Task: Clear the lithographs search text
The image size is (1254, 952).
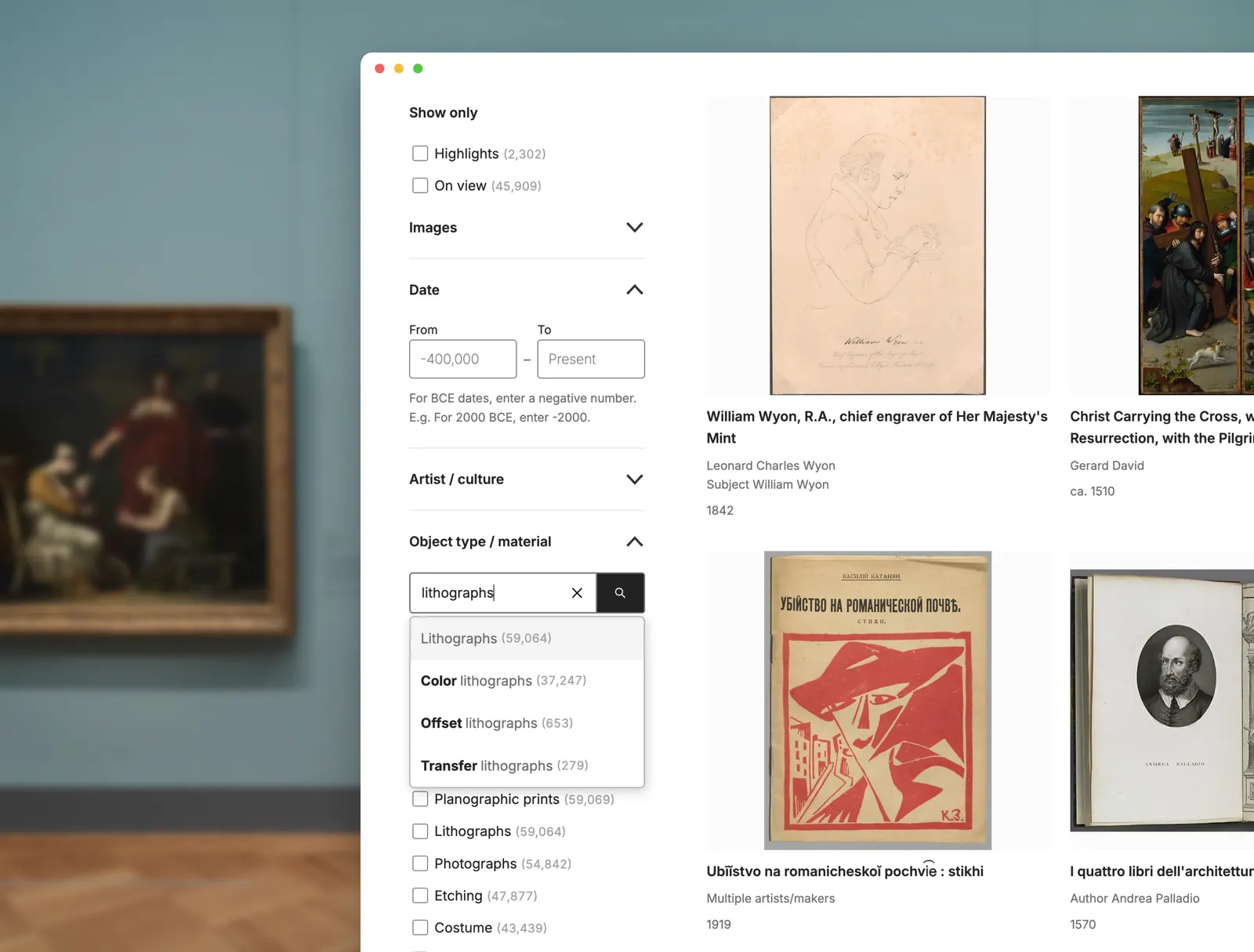Action: coord(577,593)
